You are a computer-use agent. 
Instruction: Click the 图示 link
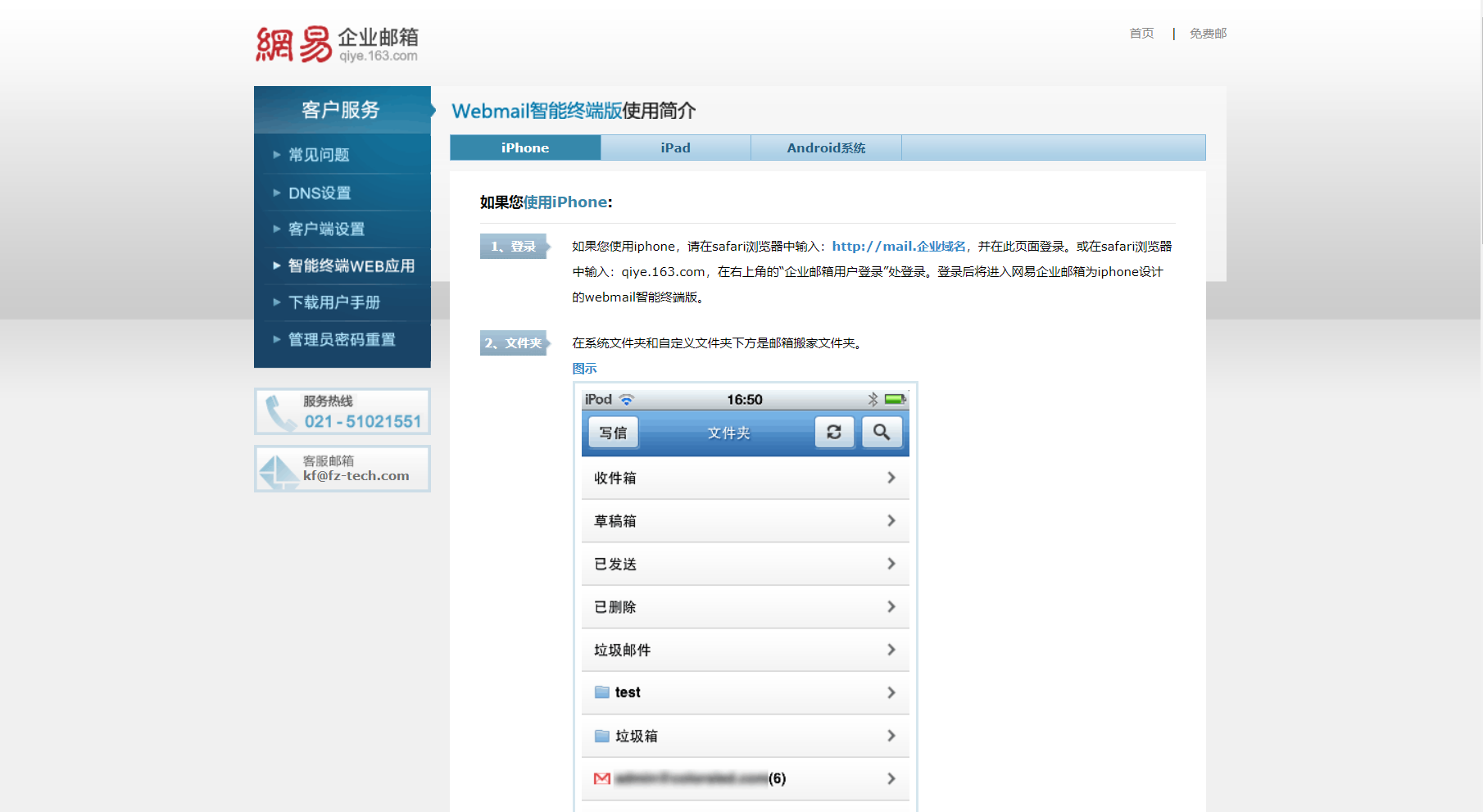pos(584,369)
